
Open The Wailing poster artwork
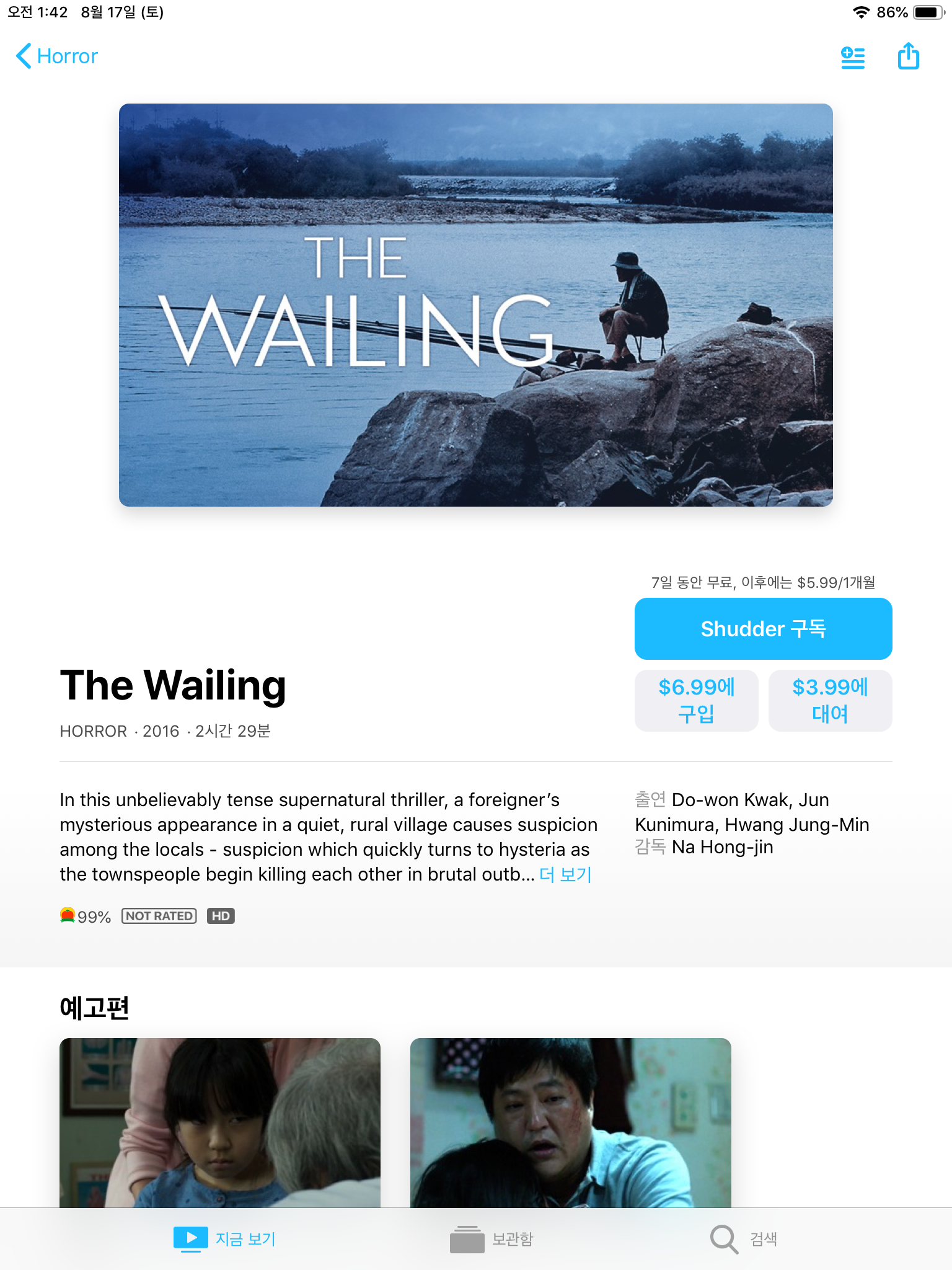[x=476, y=305]
